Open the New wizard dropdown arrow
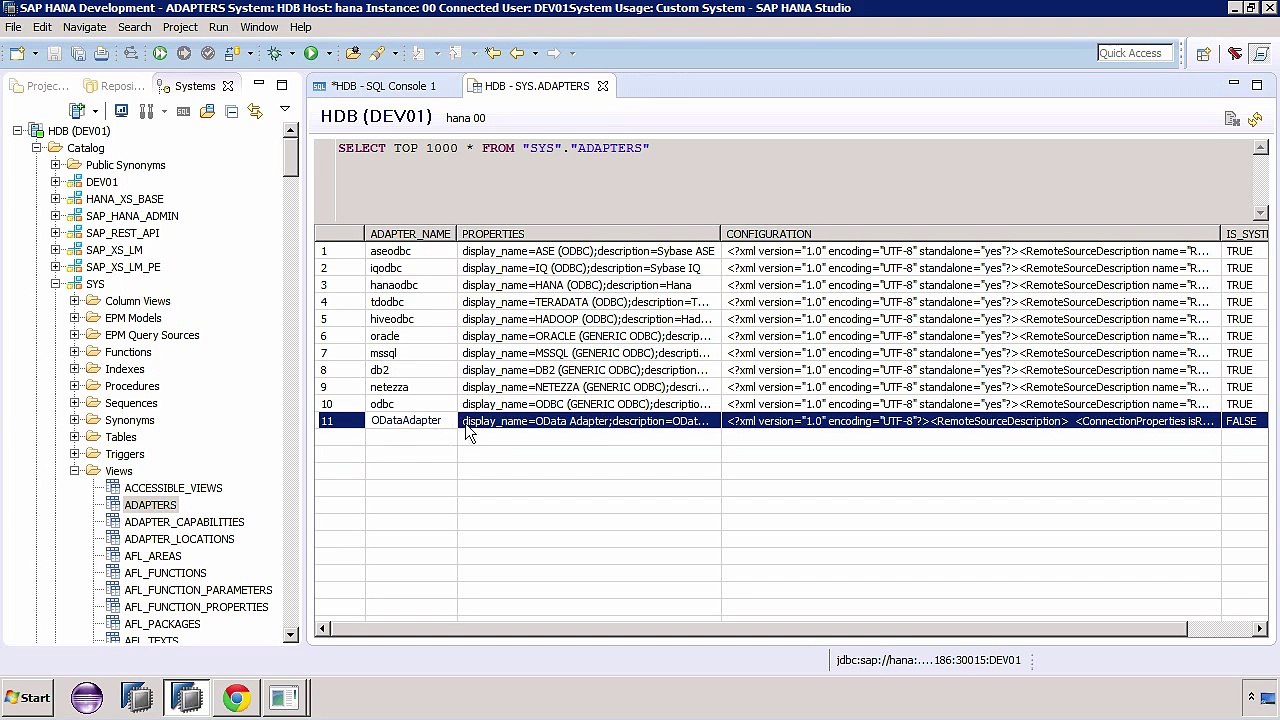This screenshot has width=1280, height=720. [34, 54]
